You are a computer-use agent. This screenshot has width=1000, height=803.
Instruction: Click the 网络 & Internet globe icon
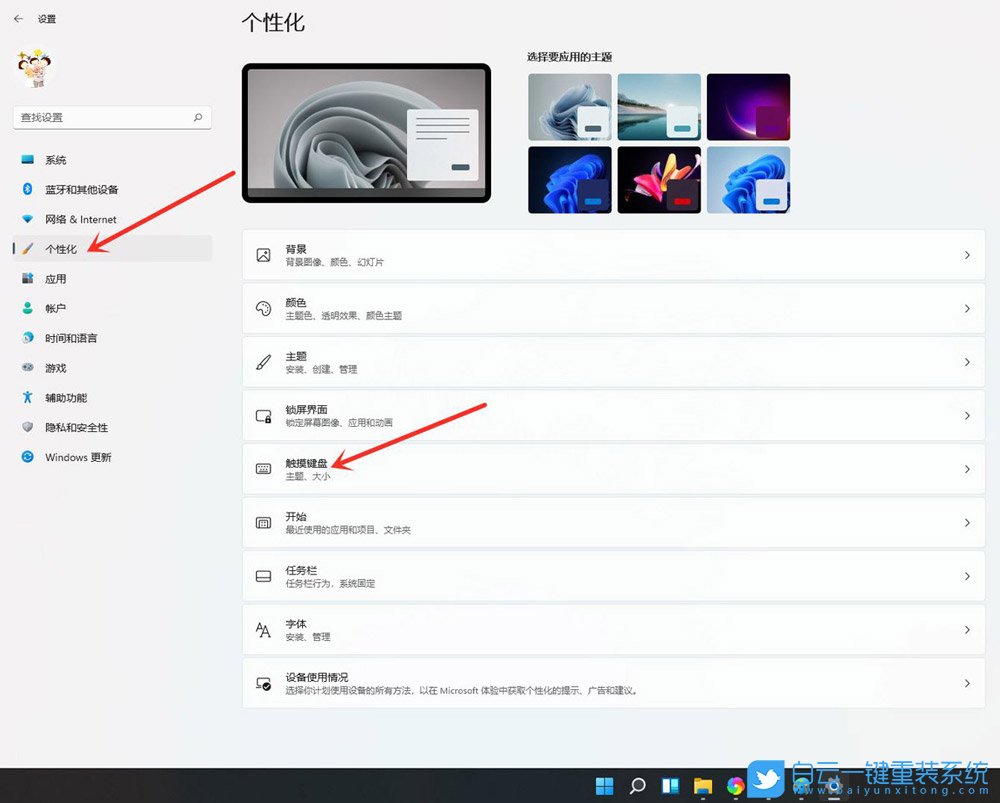click(26, 219)
